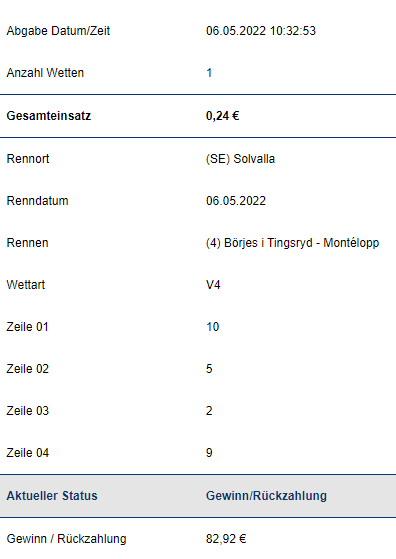This screenshot has width=396, height=559.
Task: Click the bold Gewinn/Rückzahlung status text
Action: (266, 496)
